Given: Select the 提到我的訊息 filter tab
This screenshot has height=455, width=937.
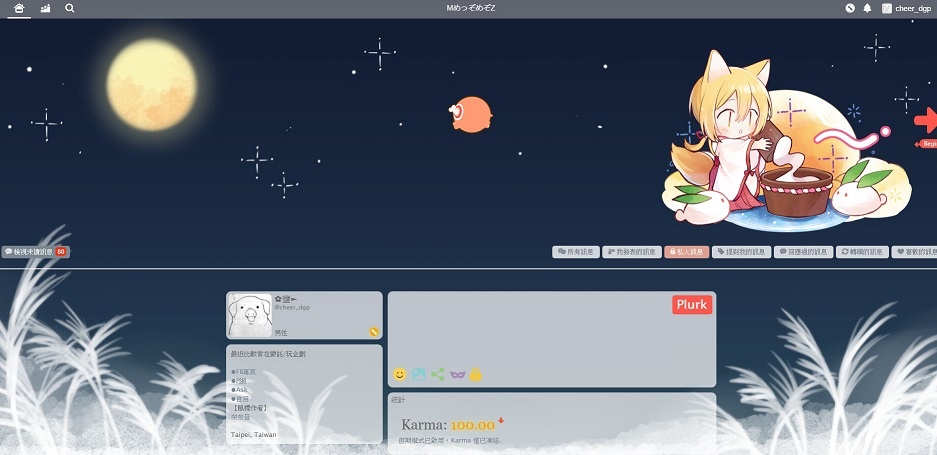Looking at the screenshot, I should point(742,252).
